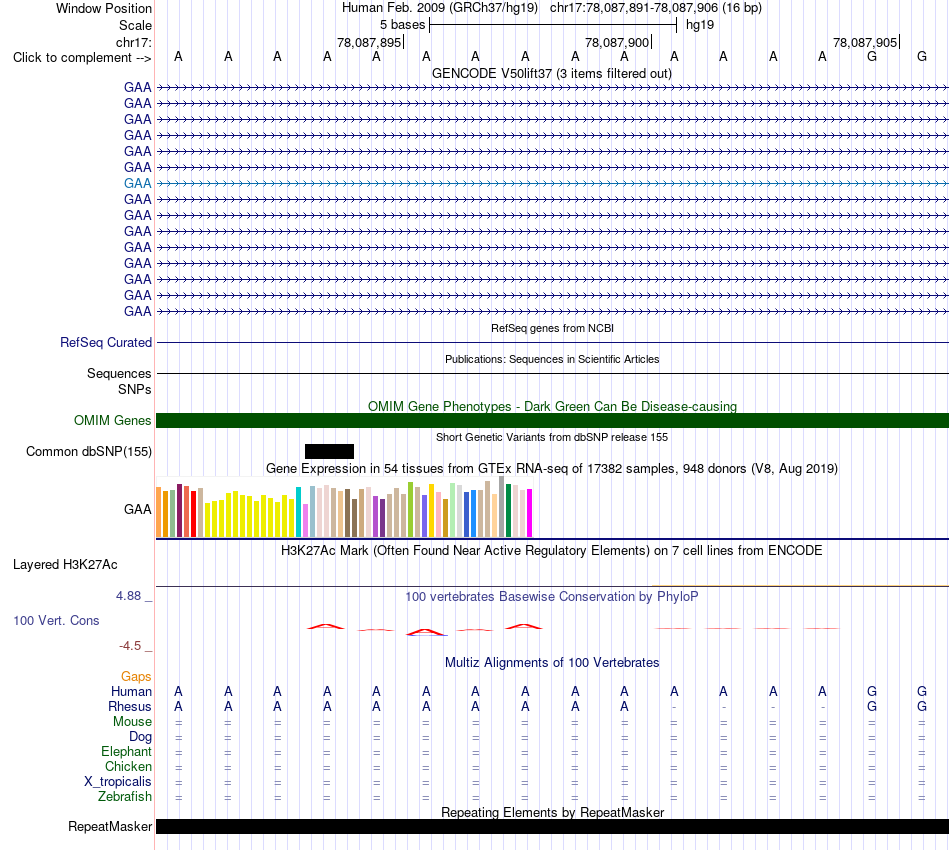Image resolution: width=950 pixels, height=850 pixels.
Task: Click the Sequences track label
Action: [119, 373]
